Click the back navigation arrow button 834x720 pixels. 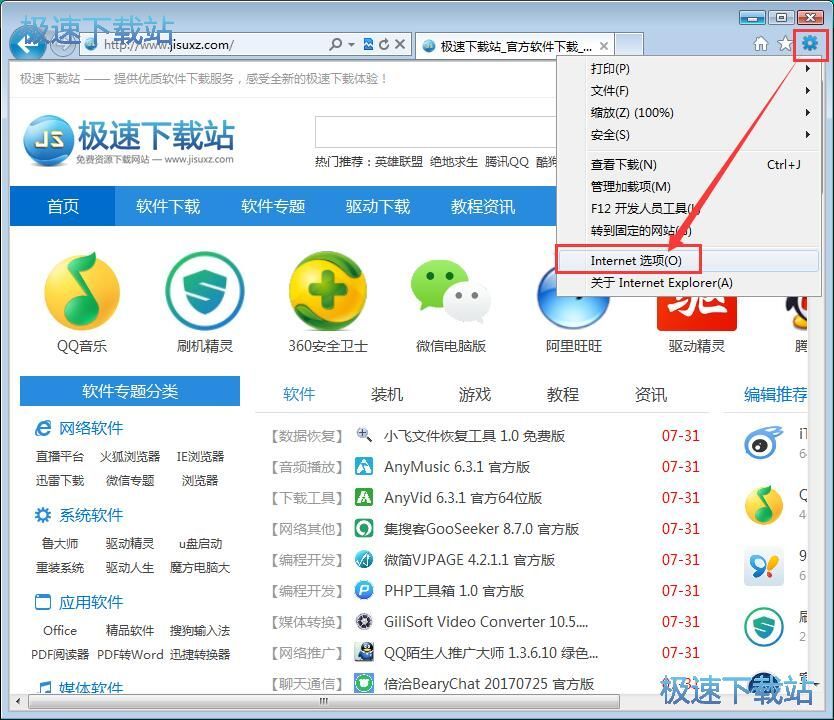pos(28,44)
